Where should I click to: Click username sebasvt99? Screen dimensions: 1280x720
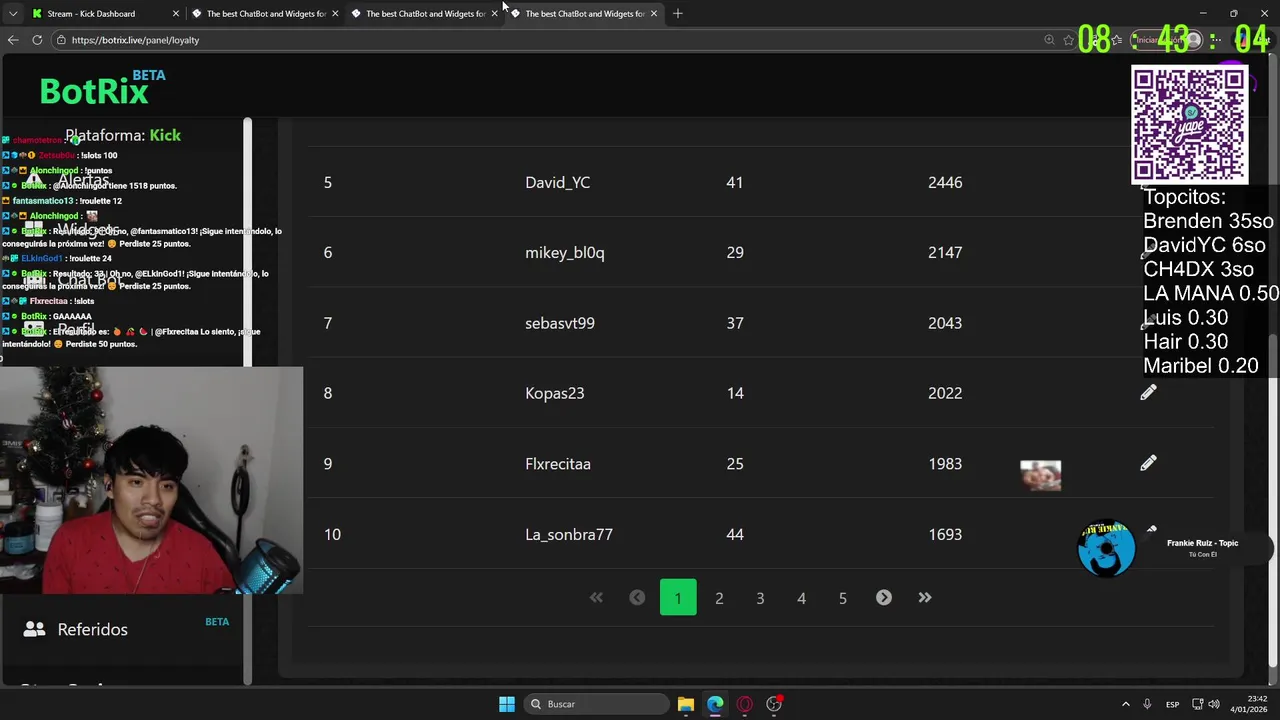[x=560, y=323]
